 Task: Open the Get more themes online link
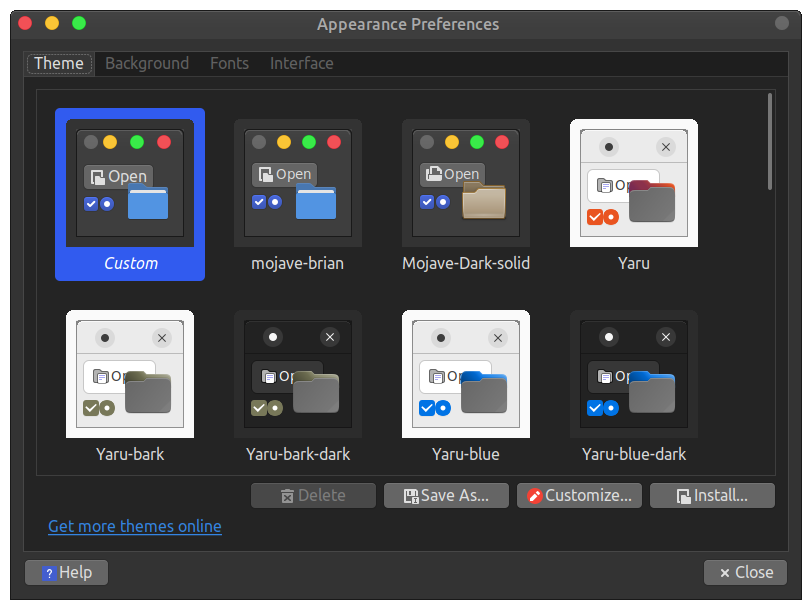[135, 526]
